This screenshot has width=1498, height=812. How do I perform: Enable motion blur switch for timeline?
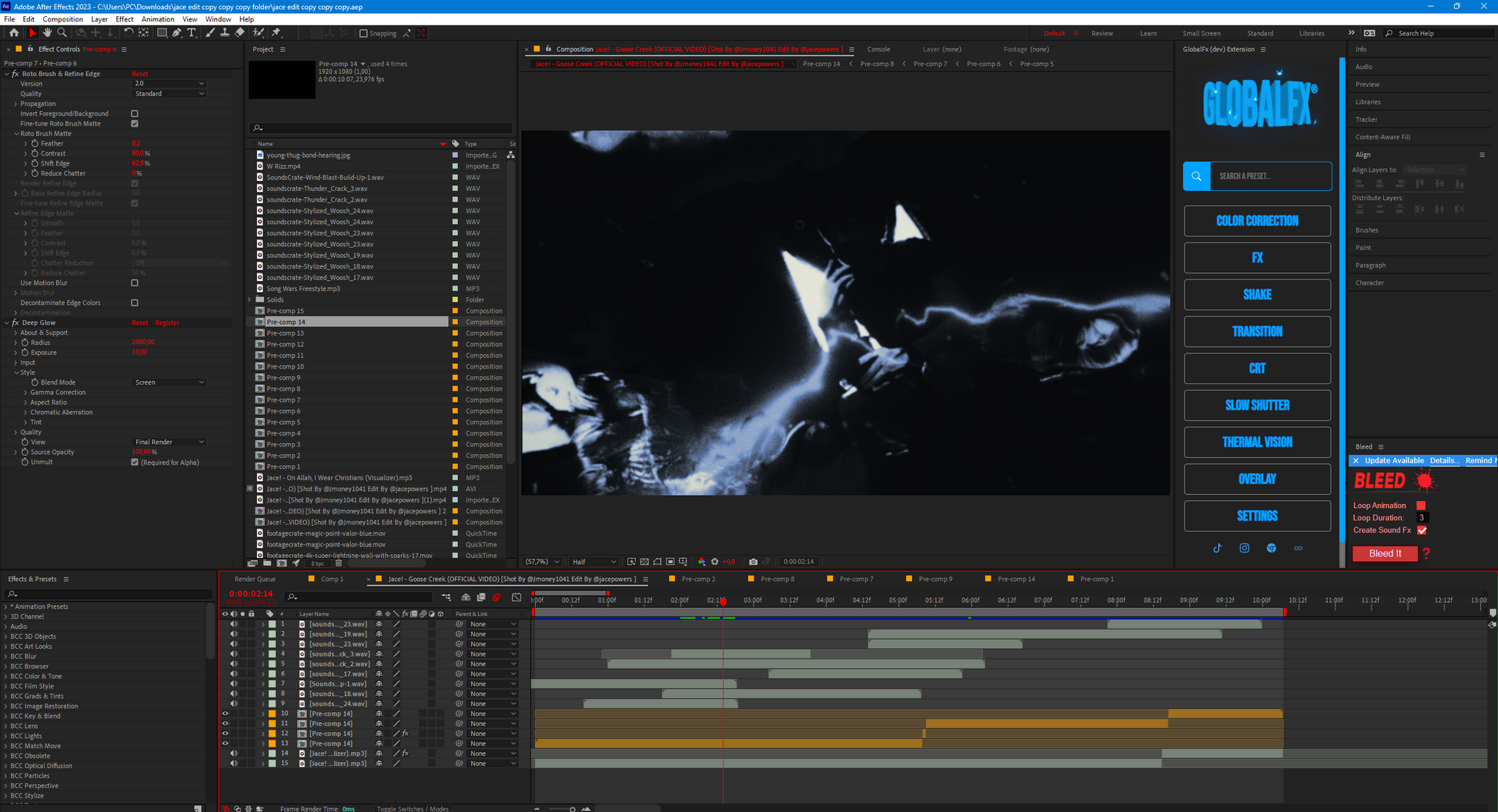pos(497,597)
